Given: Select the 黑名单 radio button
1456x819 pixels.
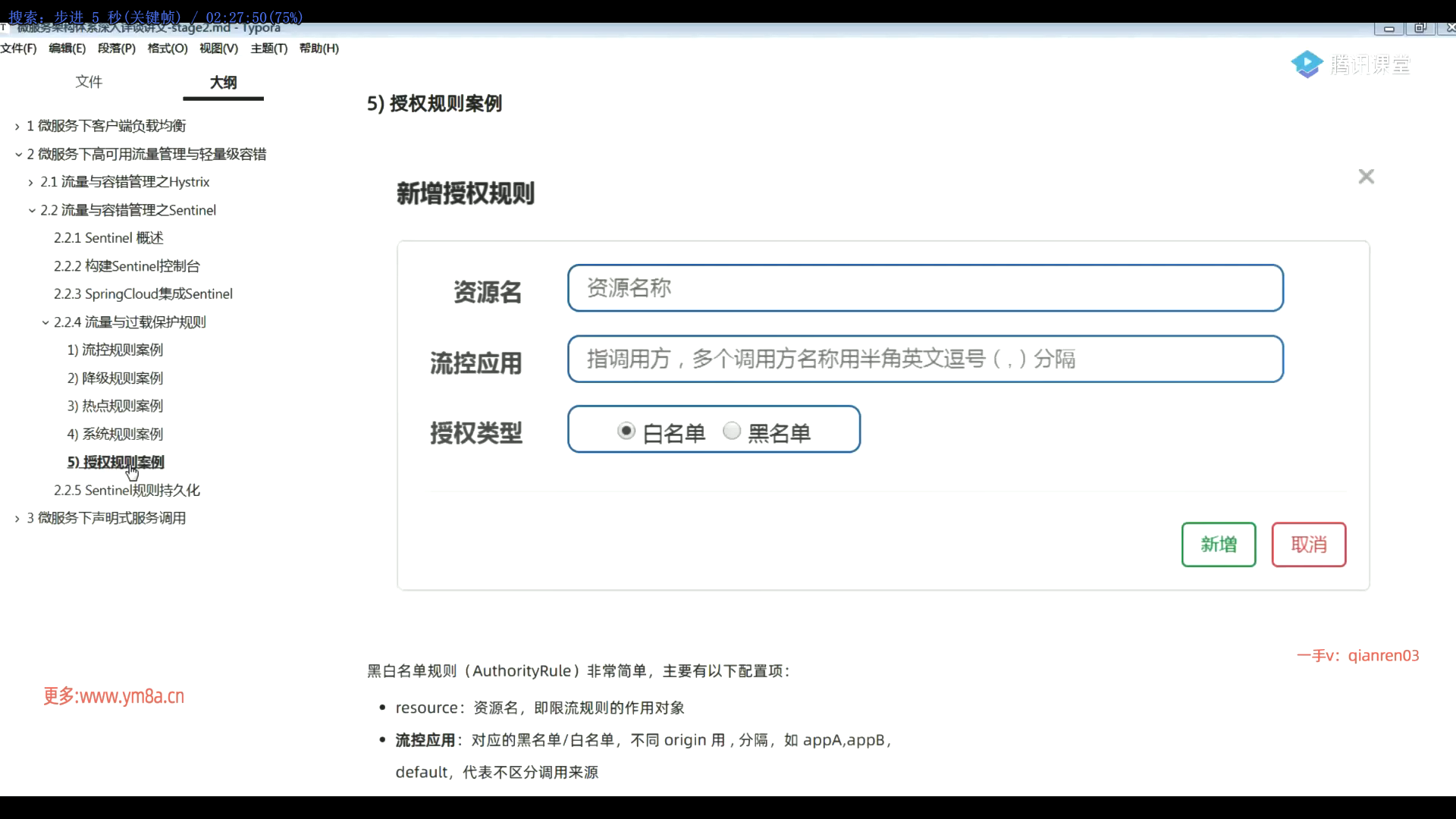Looking at the screenshot, I should pos(732,431).
